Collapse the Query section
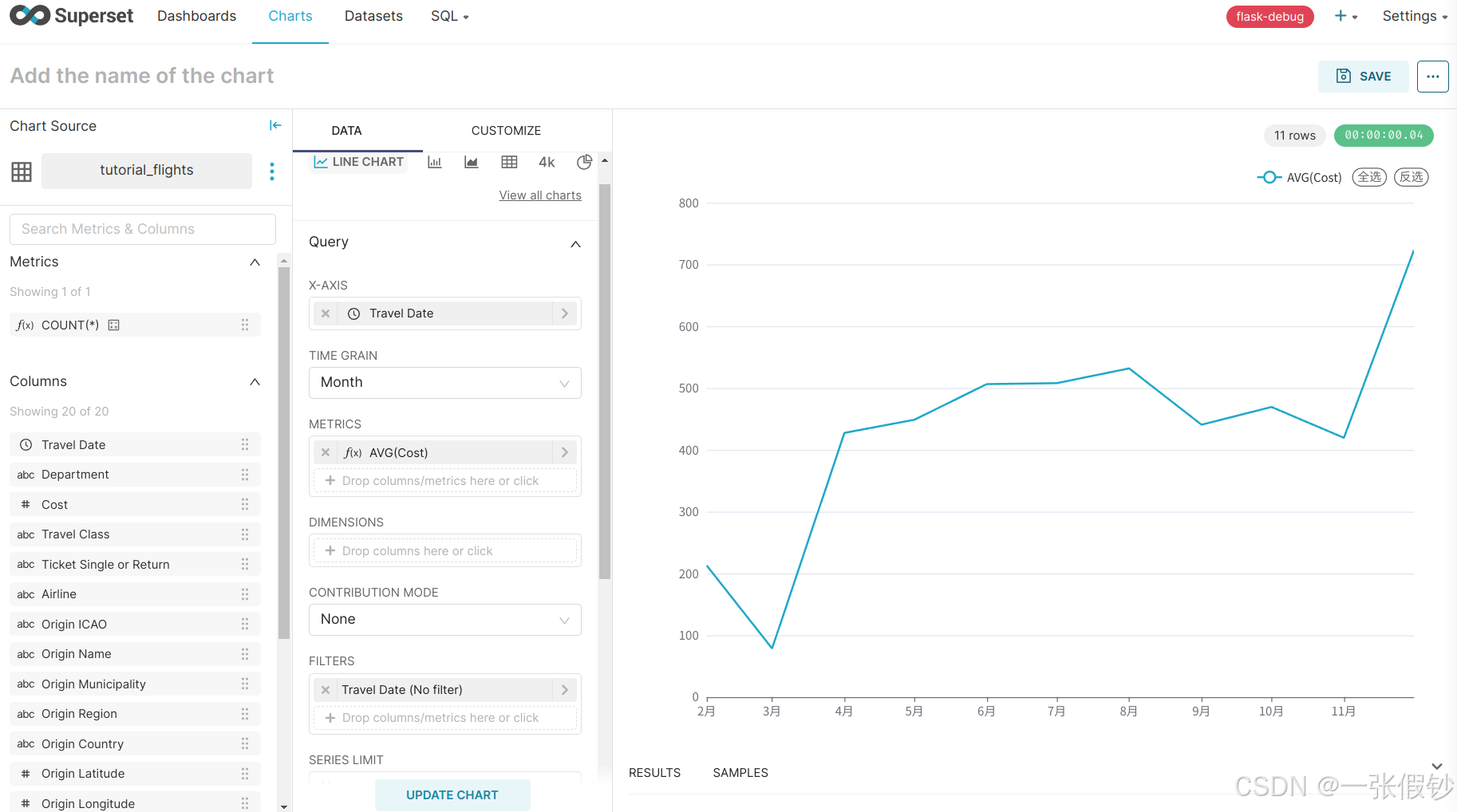 [x=575, y=243]
